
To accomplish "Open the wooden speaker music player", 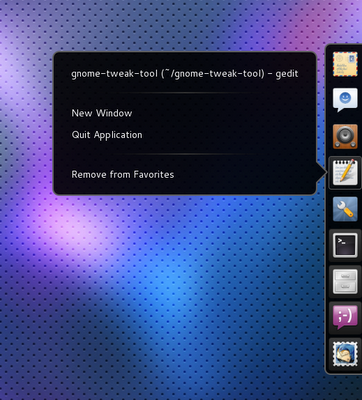I will click(x=345, y=136).
